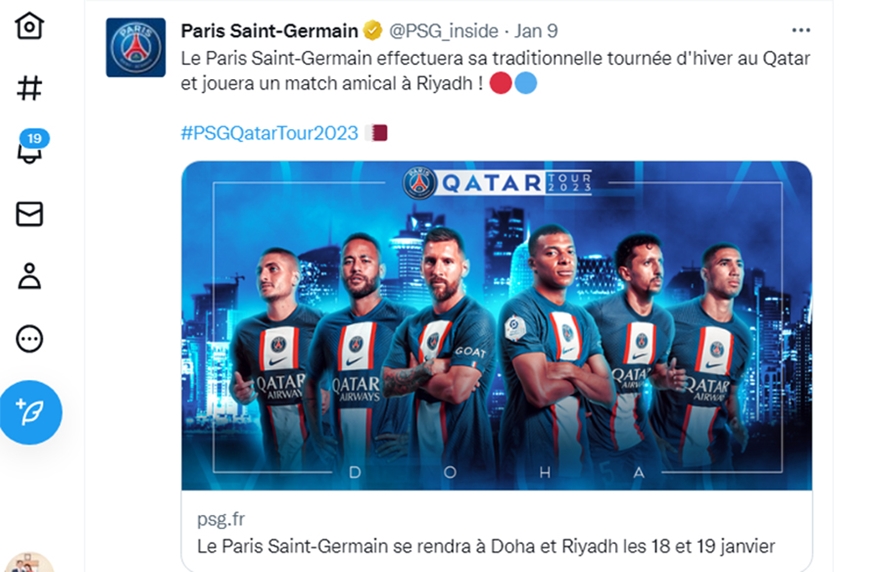Click the tweet text about tournée d'hiver
The width and height of the screenshot is (870, 572).
[x=495, y=71]
